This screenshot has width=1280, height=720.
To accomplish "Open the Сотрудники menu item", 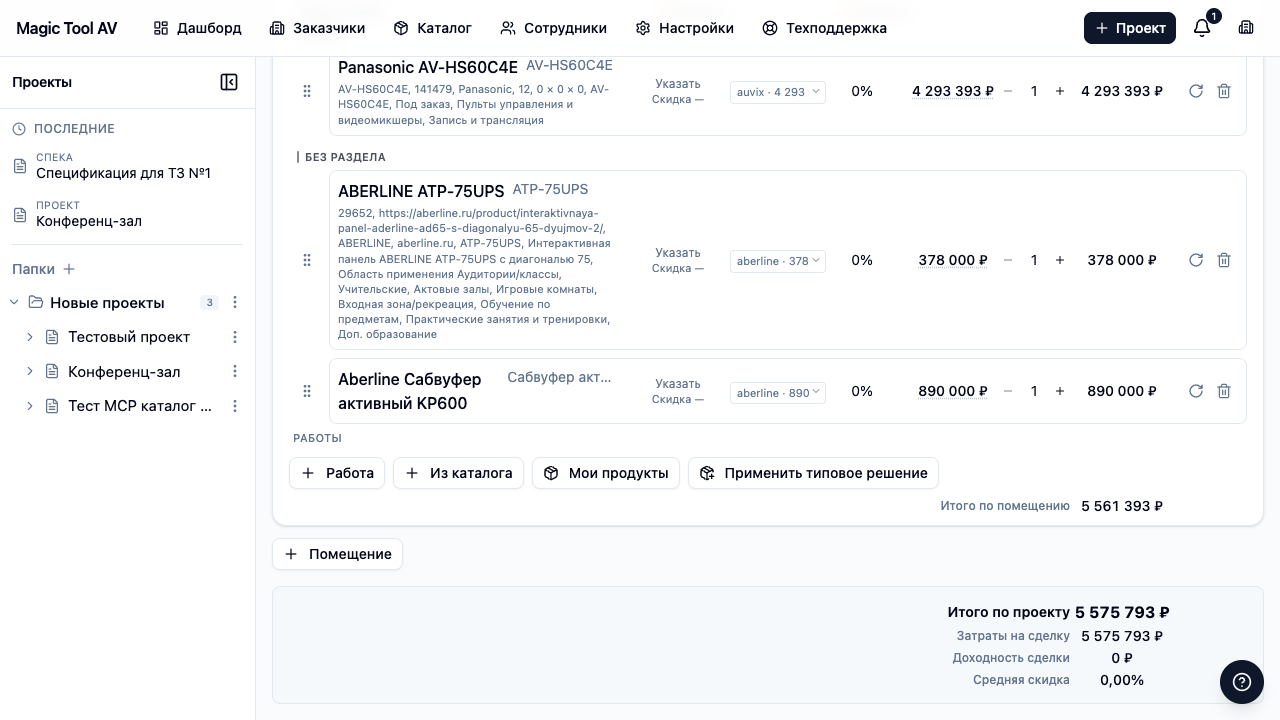I will [x=554, y=28].
